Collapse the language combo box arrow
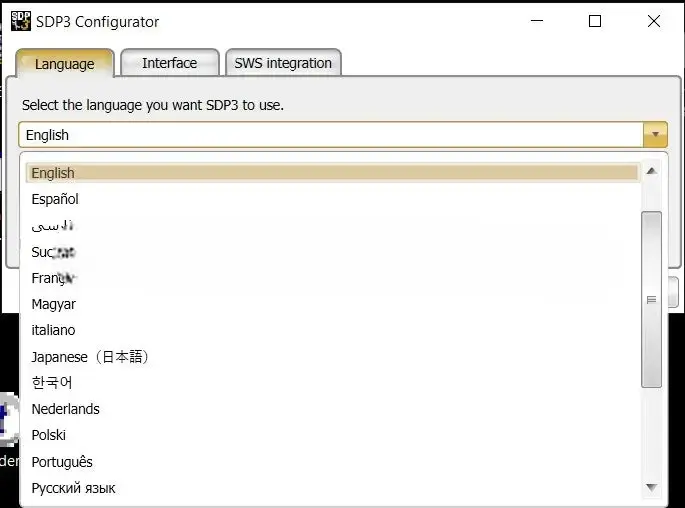 (x=655, y=135)
